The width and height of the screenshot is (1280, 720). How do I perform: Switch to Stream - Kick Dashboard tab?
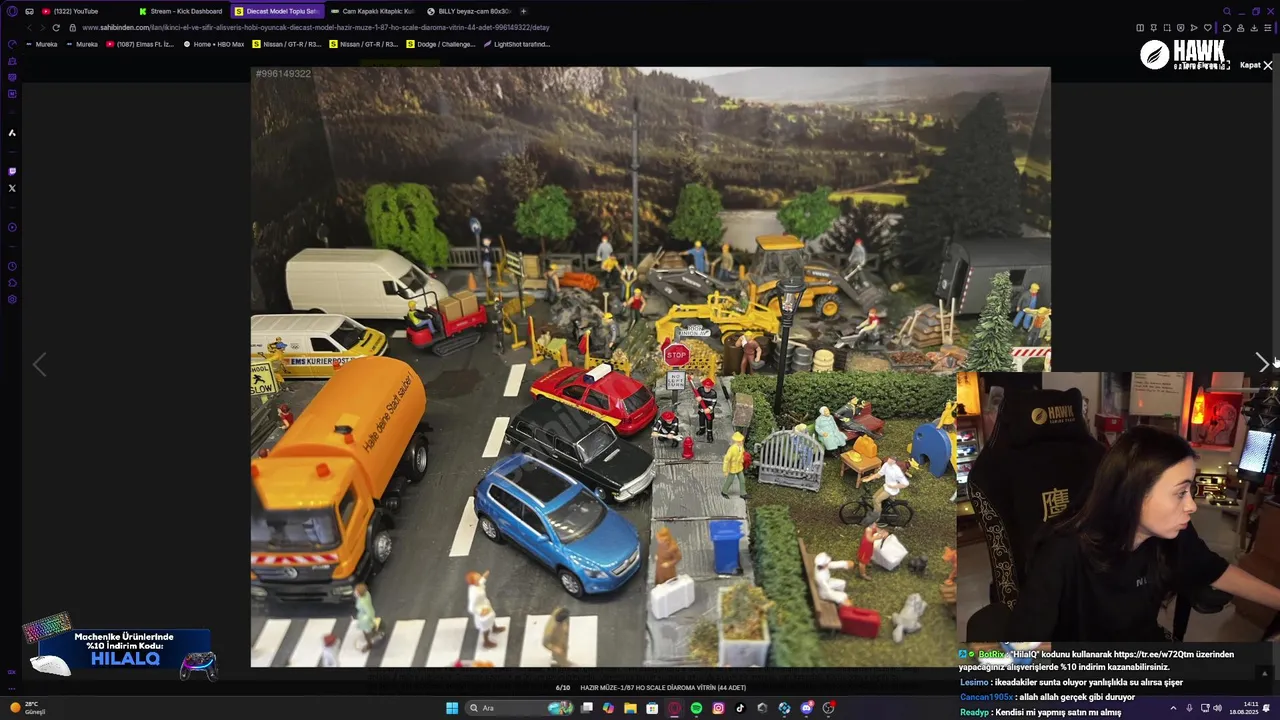(x=180, y=11)
